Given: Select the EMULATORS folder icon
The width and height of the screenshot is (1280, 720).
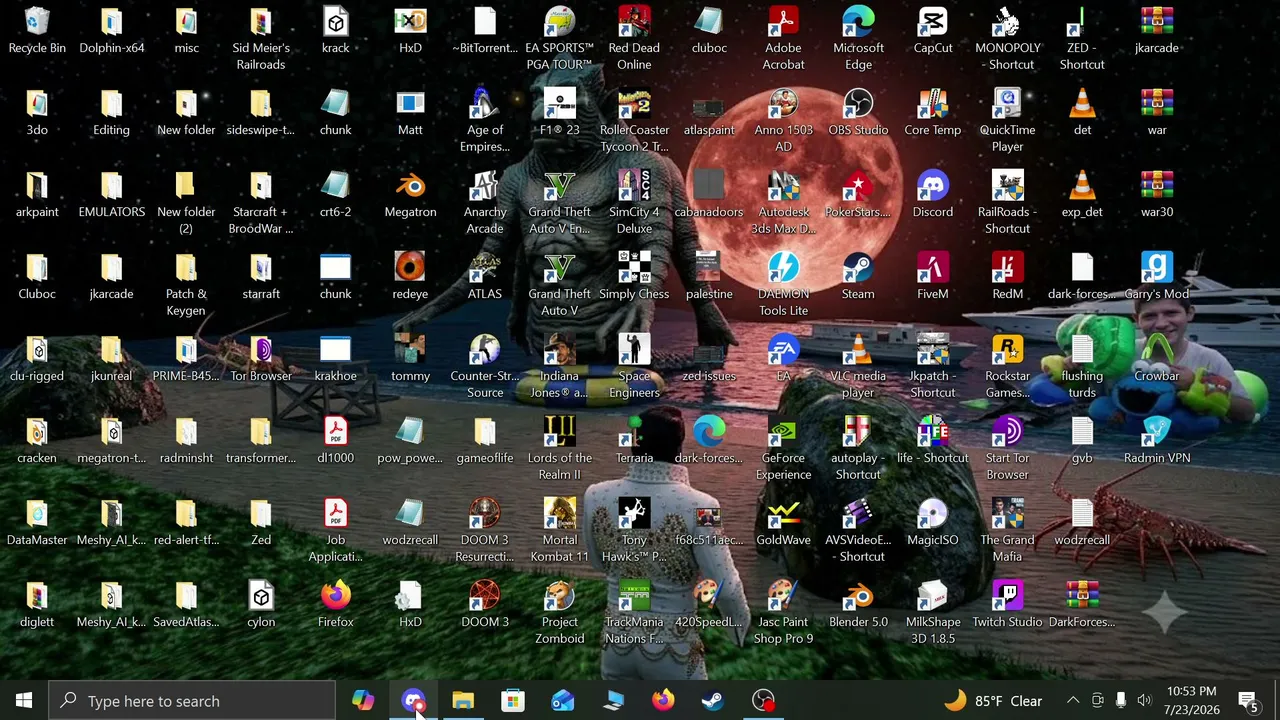Looking at the screenshot, I should click(111, 195).
